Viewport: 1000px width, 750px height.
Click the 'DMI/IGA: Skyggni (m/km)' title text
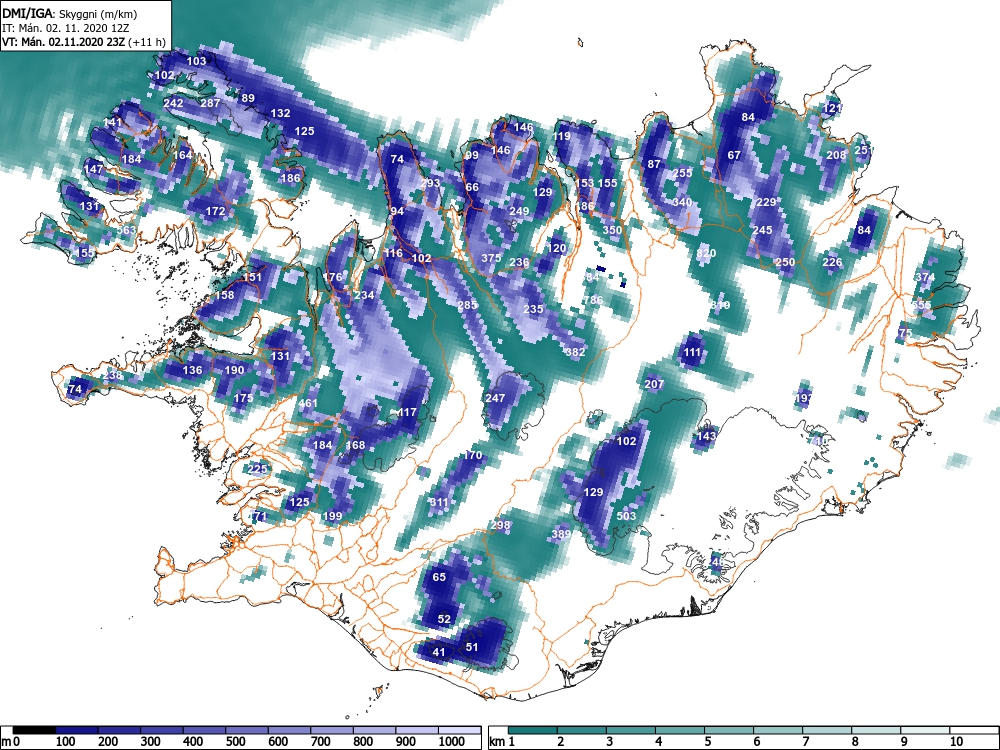tap(70, 13)
